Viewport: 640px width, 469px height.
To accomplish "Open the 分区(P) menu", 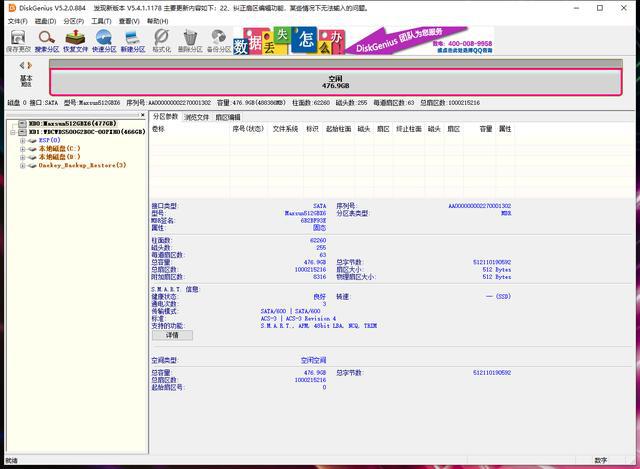I will point(73,21).
